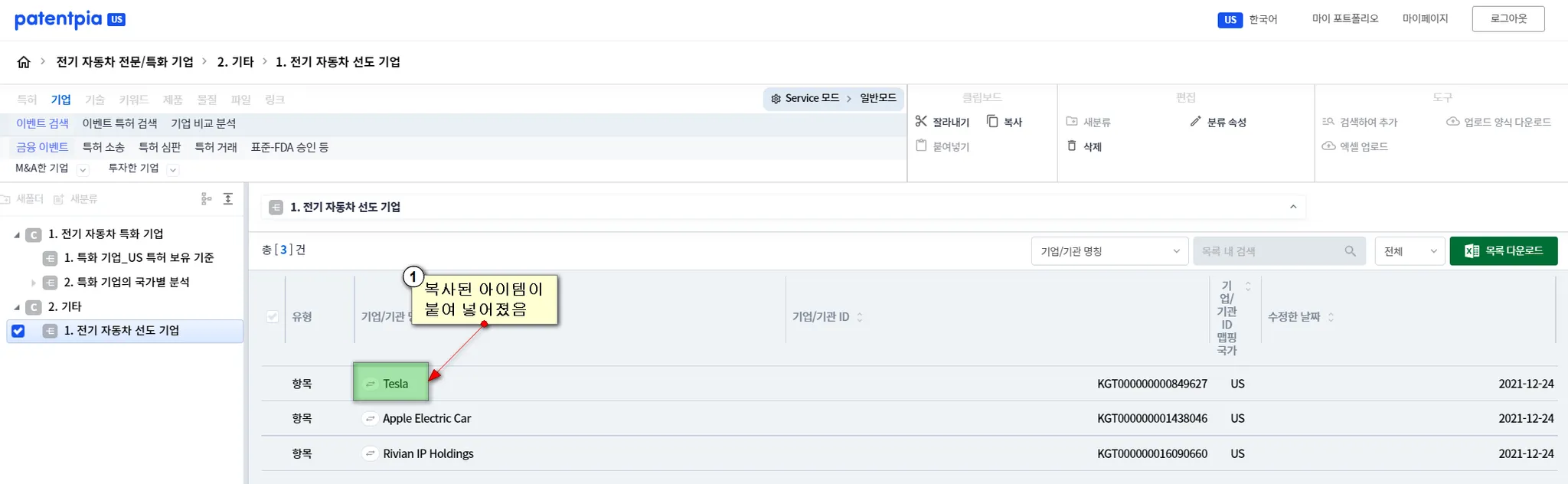Open the 기업 비교 분석 submenu

pyautogui.click(x=204, y=123)
